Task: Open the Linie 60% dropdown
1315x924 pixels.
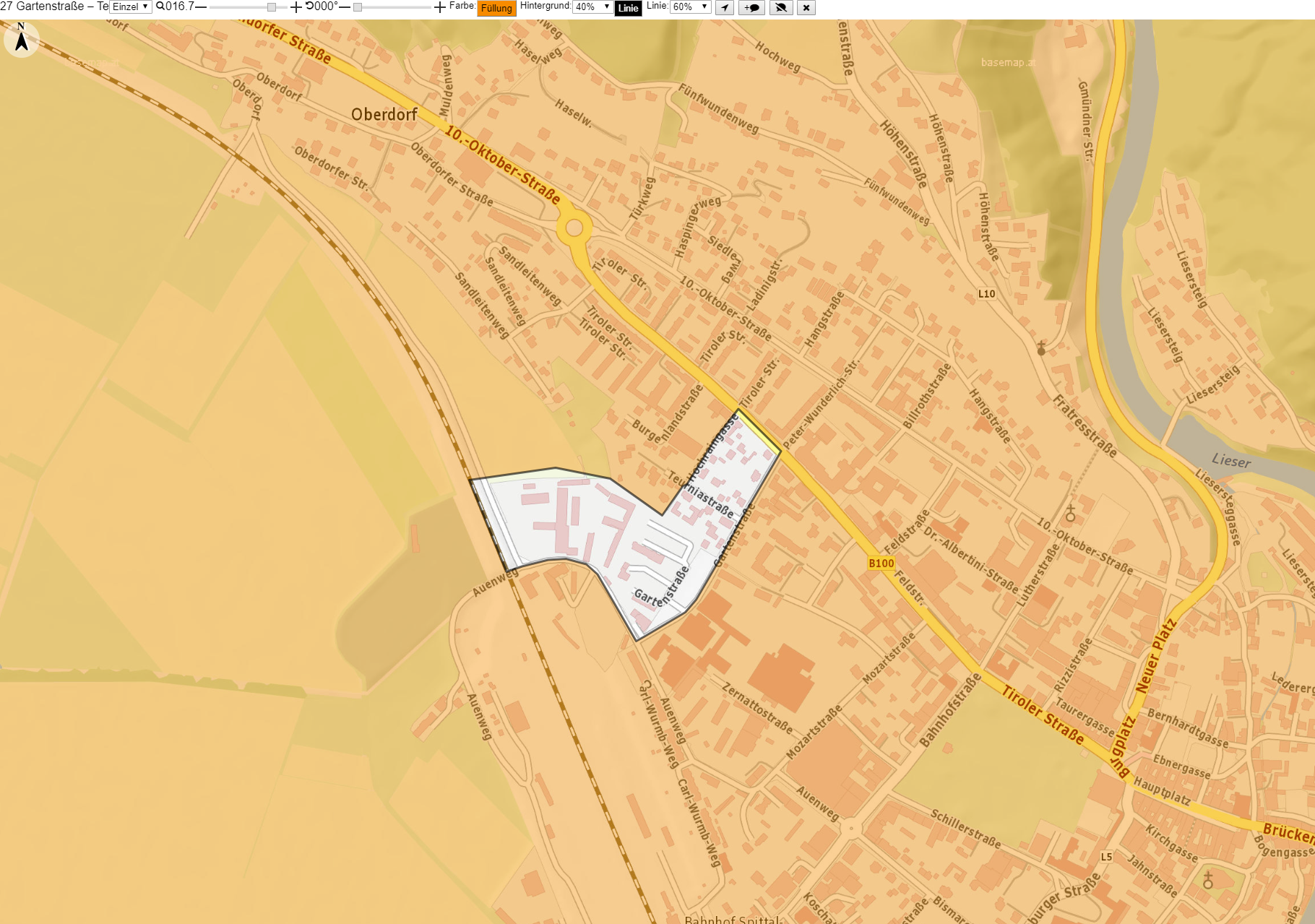Action: (690, 7)
